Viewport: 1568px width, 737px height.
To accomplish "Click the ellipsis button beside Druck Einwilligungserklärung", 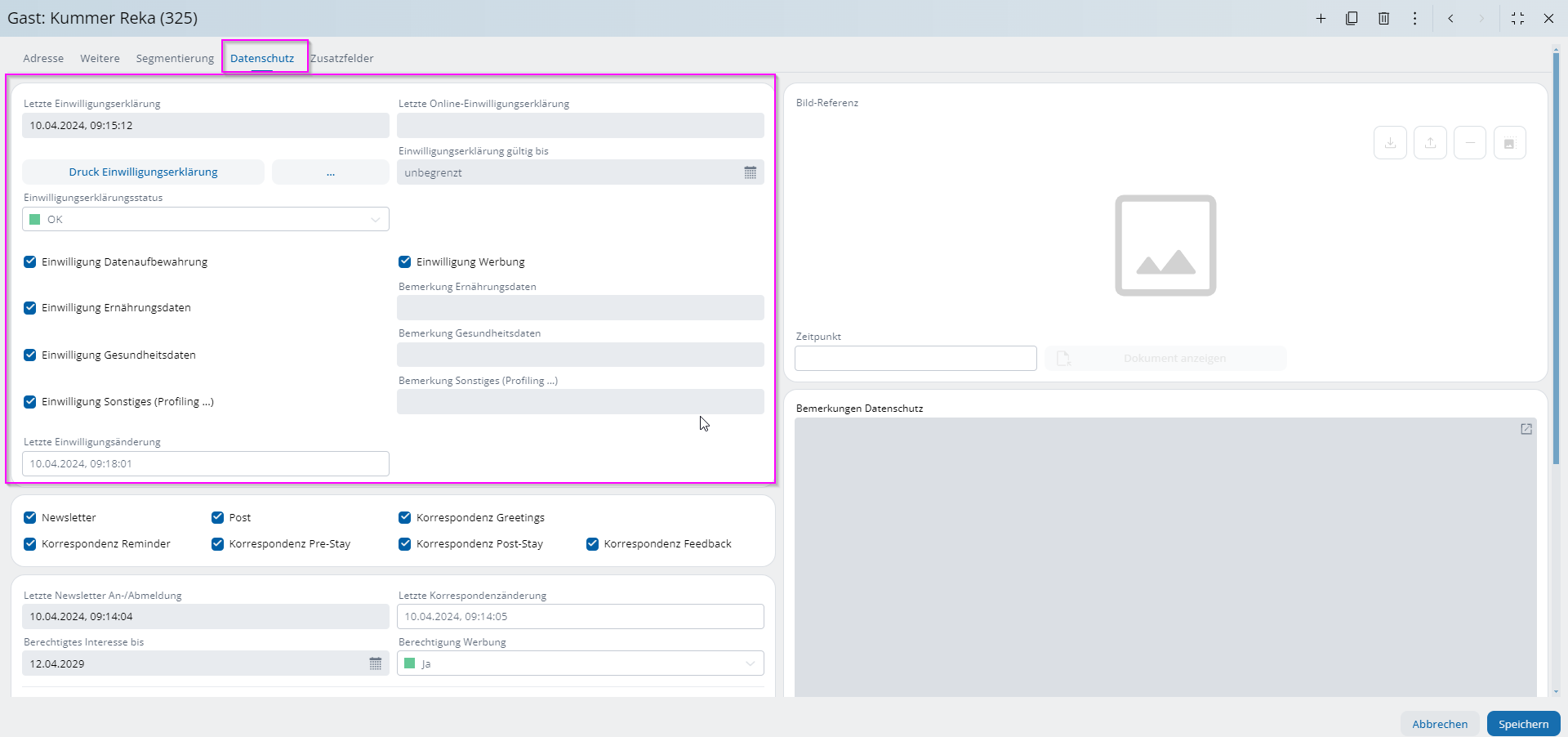I will (331, 172).
